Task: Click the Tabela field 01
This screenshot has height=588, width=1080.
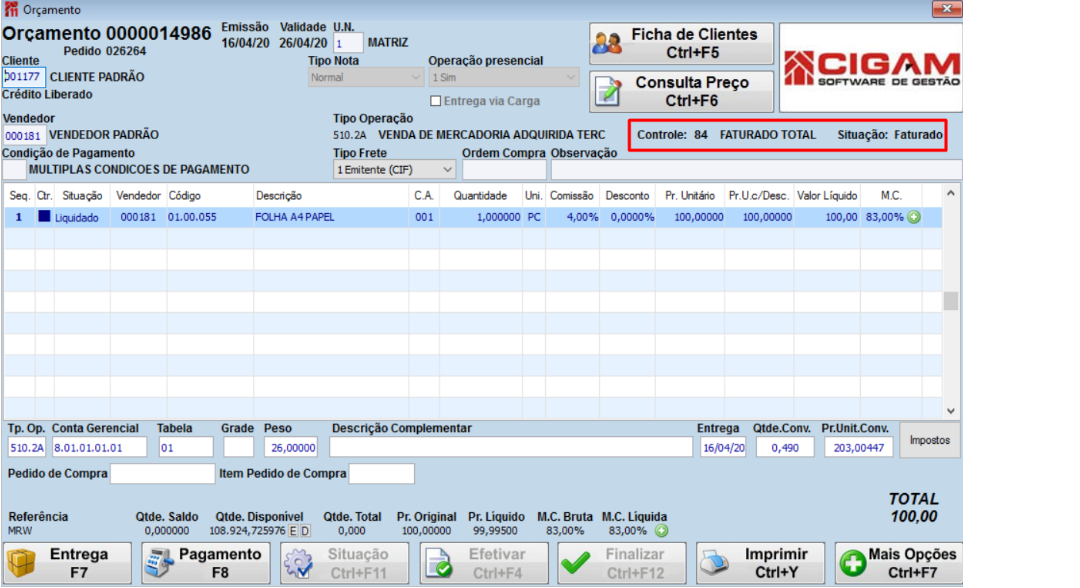Action: click(x=186, y=448)
